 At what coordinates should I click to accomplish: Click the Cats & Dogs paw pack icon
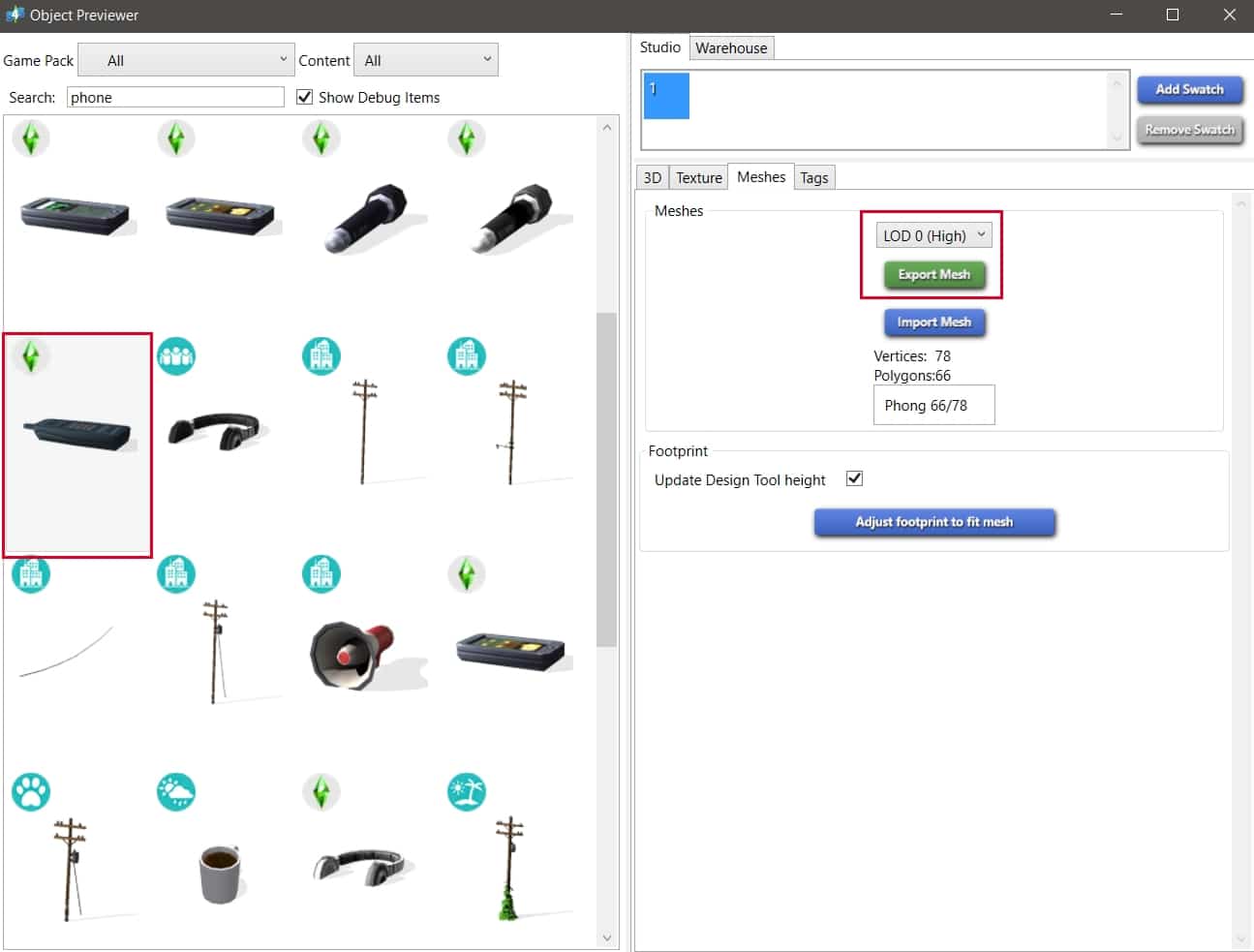click(x=31, y=792)
